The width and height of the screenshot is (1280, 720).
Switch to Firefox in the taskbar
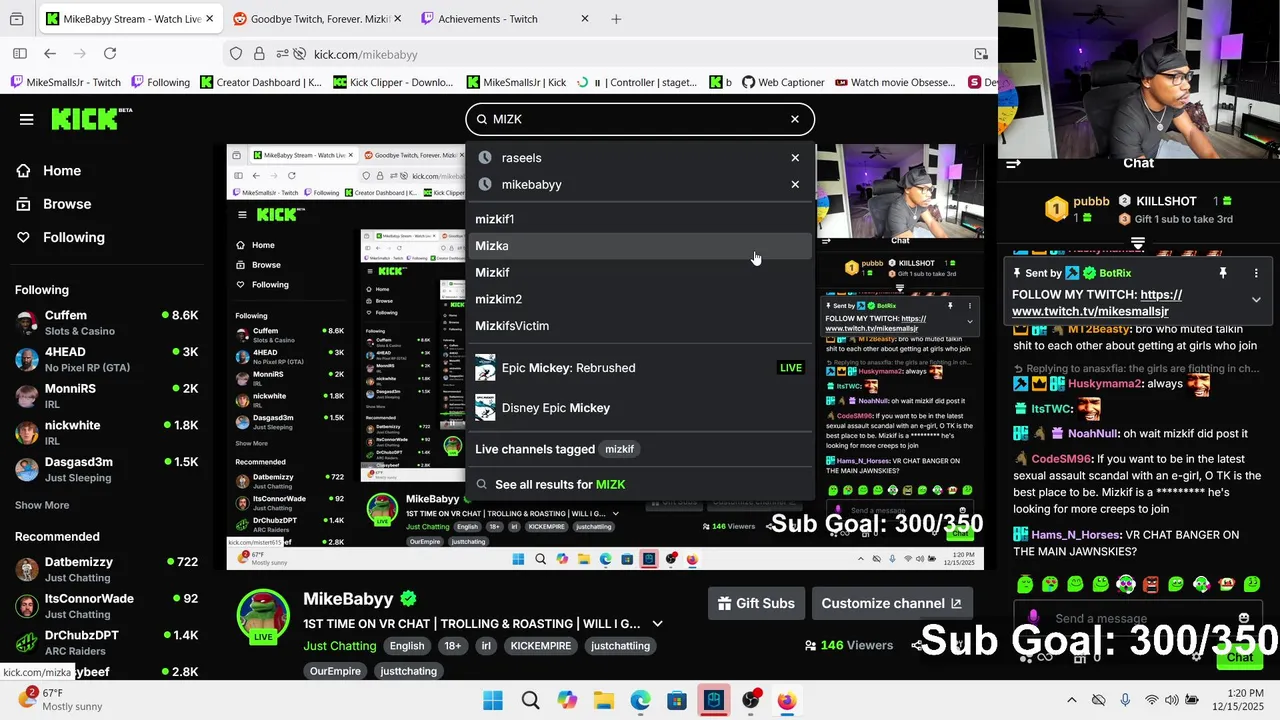(x=787, y=700)
